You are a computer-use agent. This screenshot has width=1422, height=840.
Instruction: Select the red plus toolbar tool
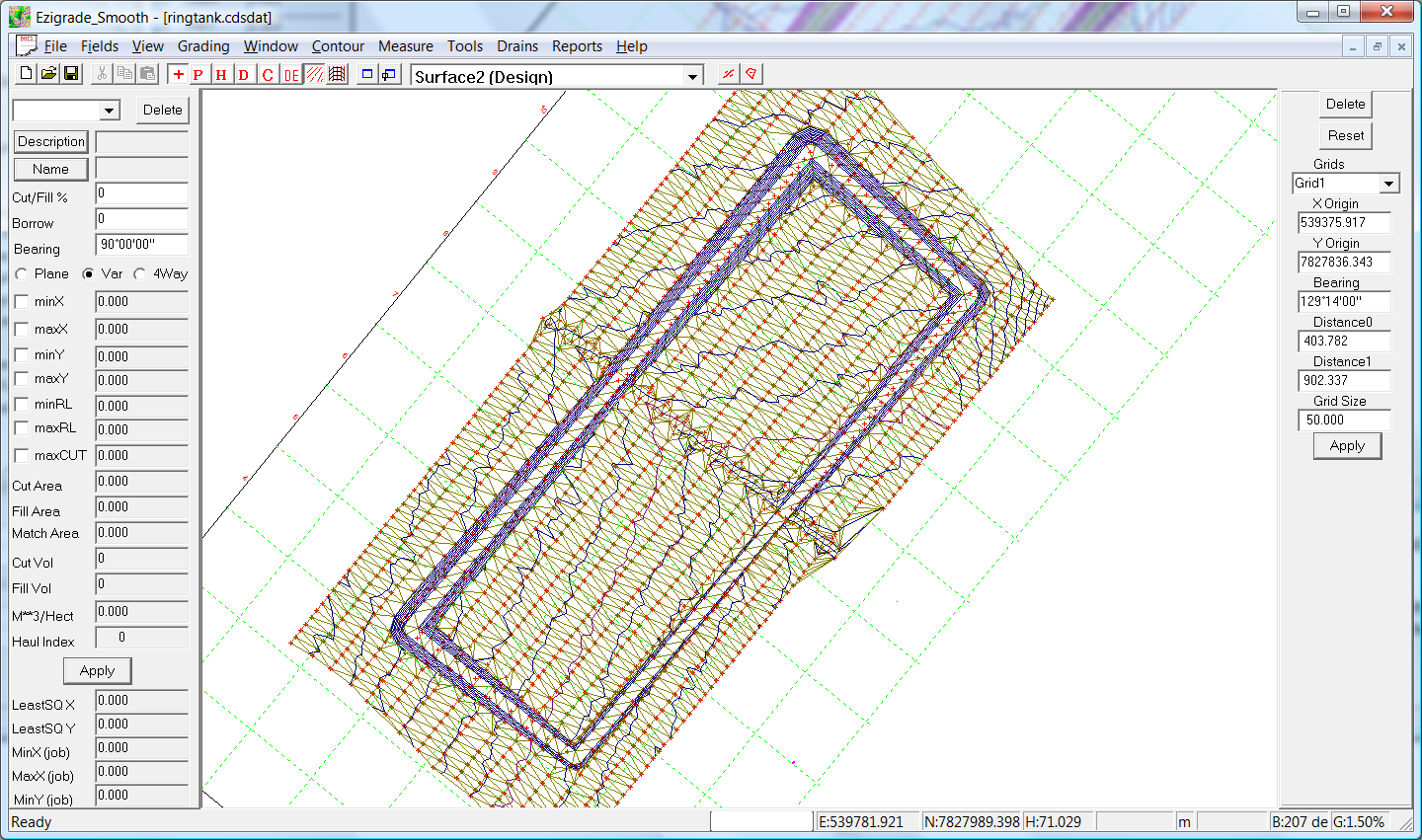click(178, 75)
